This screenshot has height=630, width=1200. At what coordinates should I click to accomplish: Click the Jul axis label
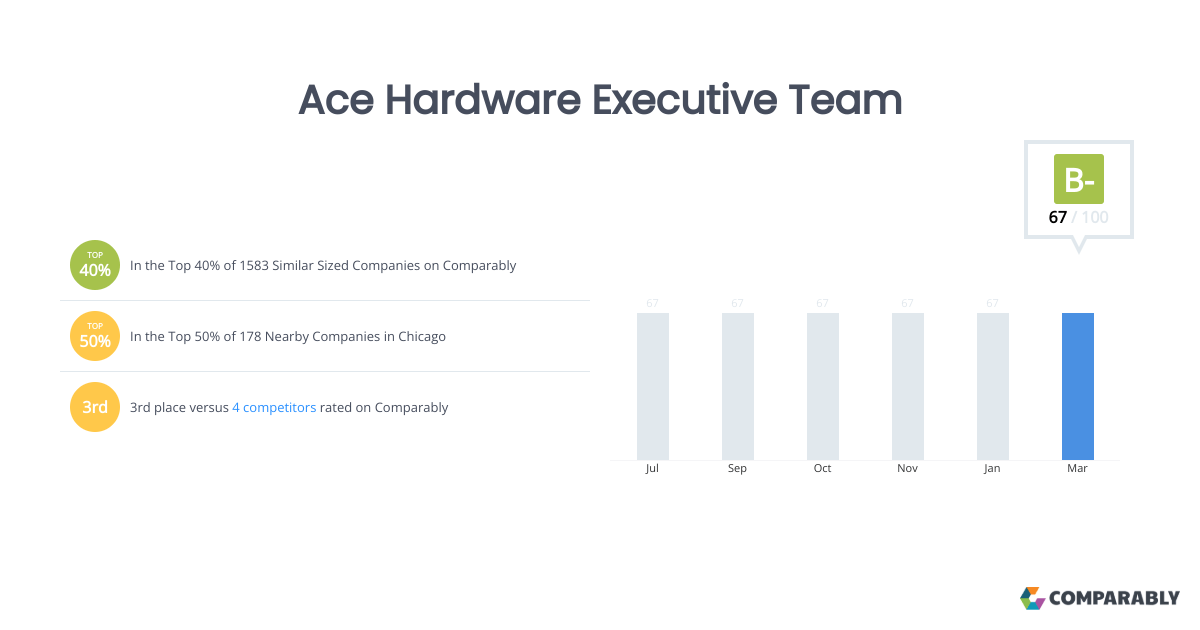653,469
